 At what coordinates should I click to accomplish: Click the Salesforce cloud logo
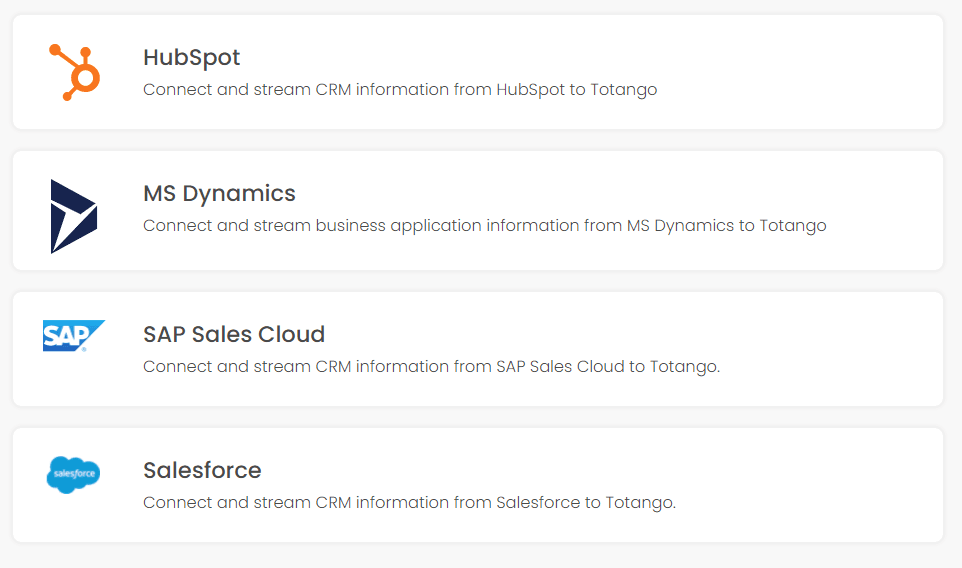[x=74, y=475]
